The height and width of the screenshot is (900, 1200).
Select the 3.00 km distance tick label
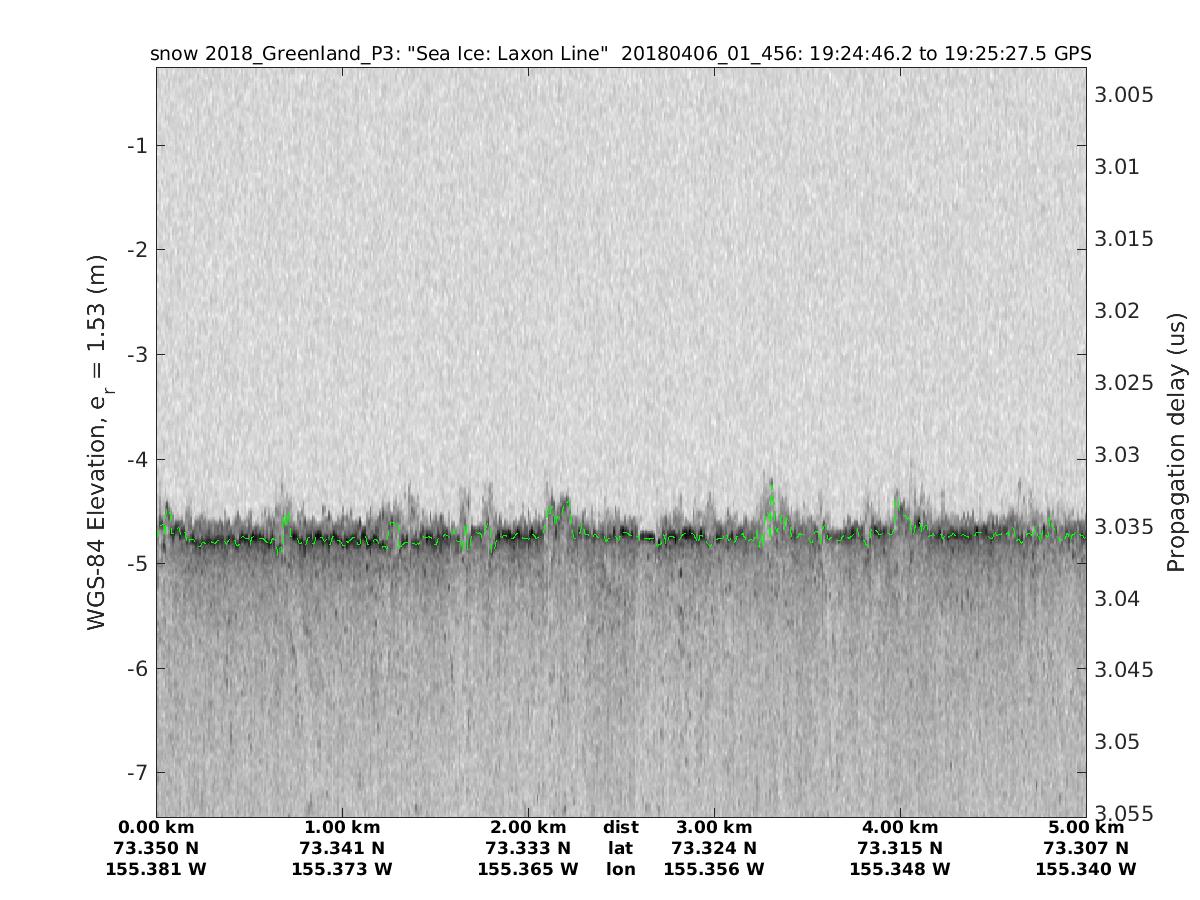tap(714, 827)
